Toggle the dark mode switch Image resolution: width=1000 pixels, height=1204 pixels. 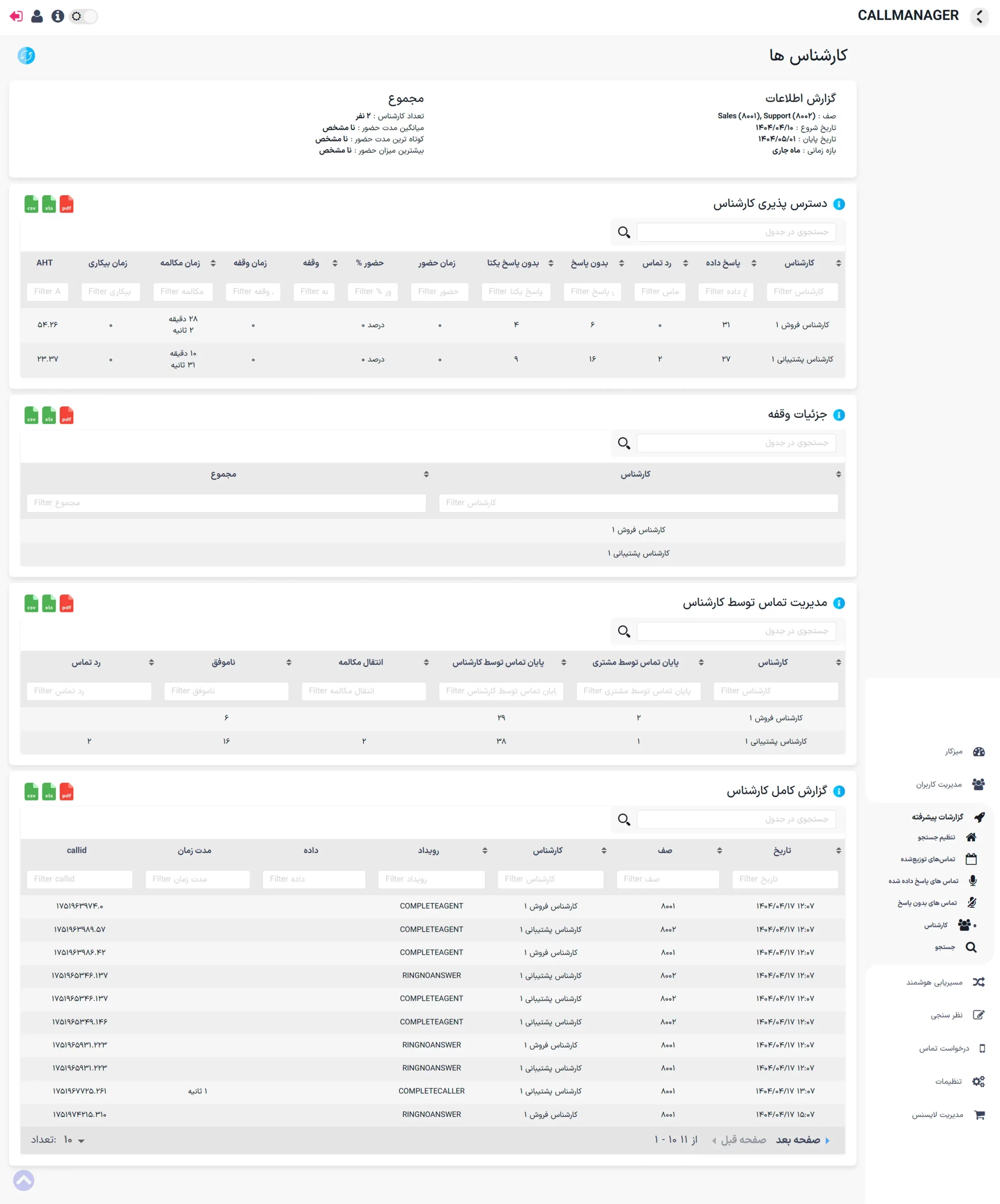pyautogui.click(x=84, y=16)
